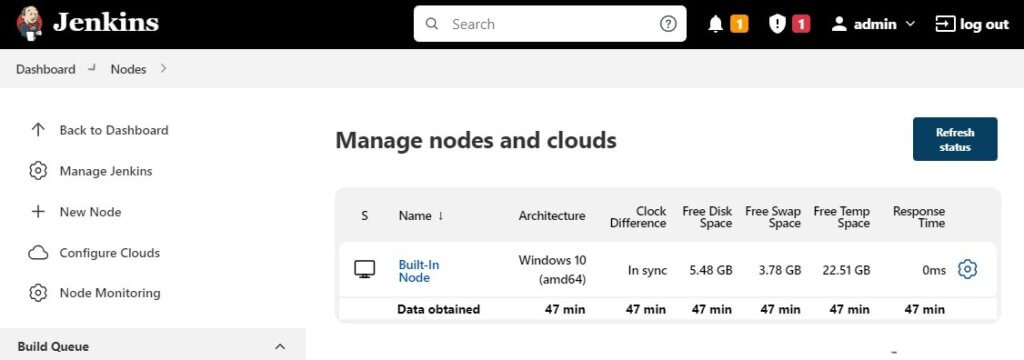The width and height of the screenshot is (1024, 360).
Task: Collapse the Build Queue panel
Action: [x=280, y=346]
